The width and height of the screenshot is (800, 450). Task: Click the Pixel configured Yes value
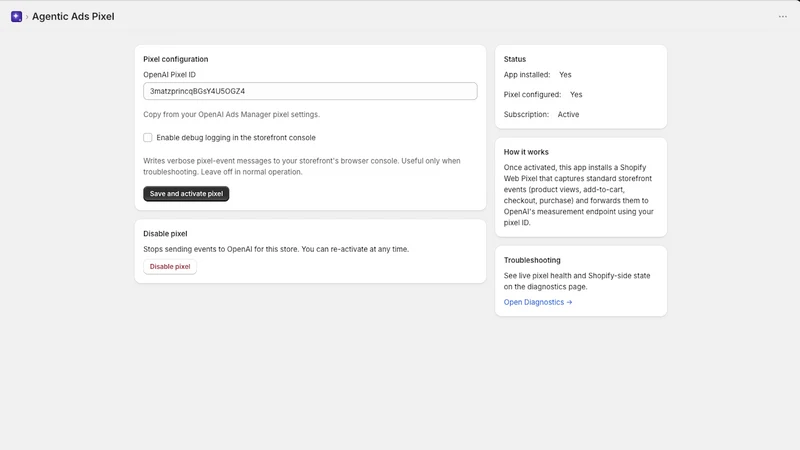[x=576, y=94]
